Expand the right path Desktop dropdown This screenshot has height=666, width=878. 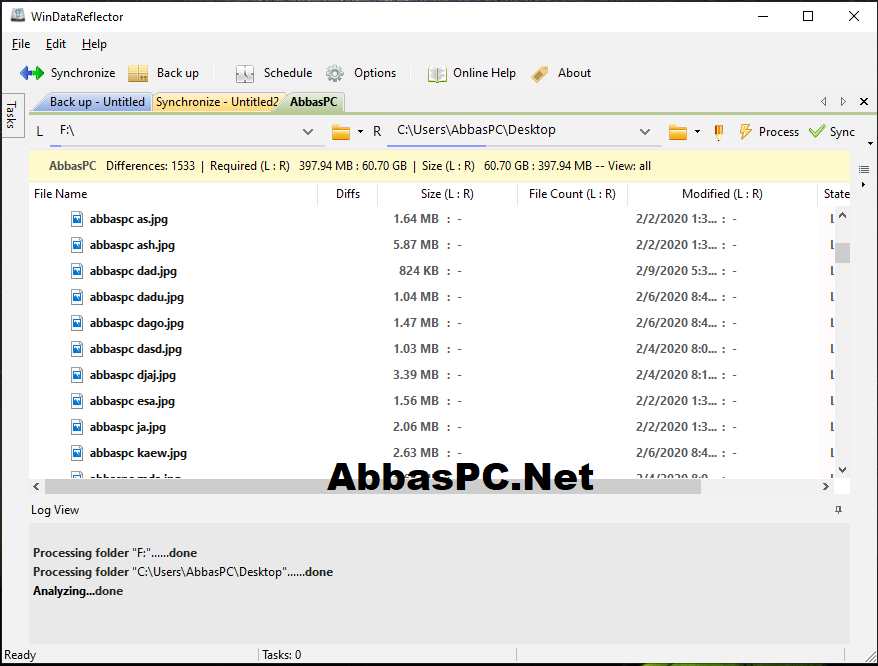[x=645, y=132]
